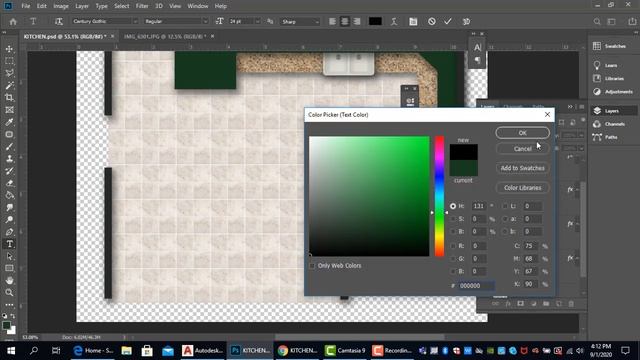Open the warp text option
The image size is (640, 360).
(x=394, y=21)
